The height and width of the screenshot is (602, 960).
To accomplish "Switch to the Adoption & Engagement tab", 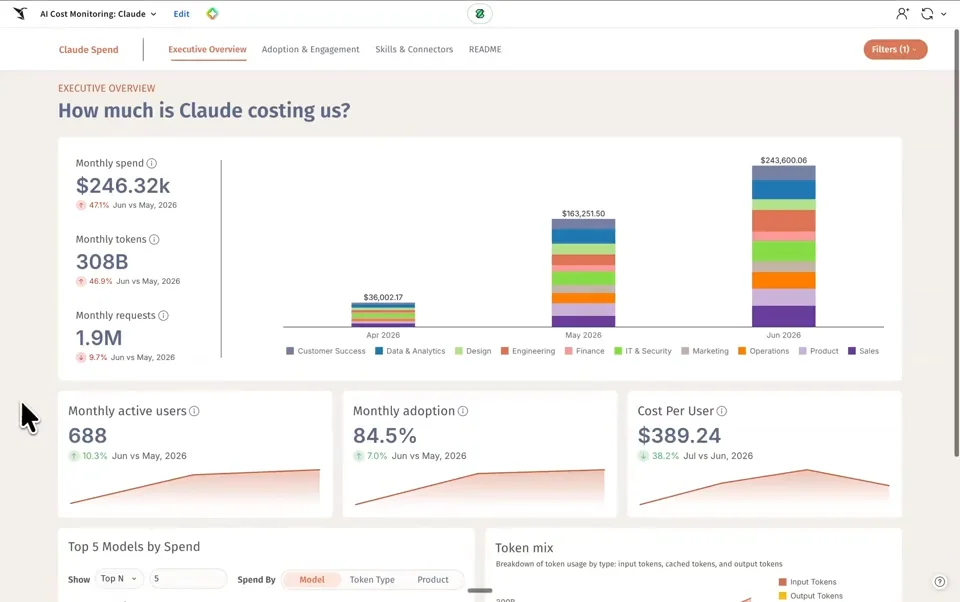I will [310, 49].
